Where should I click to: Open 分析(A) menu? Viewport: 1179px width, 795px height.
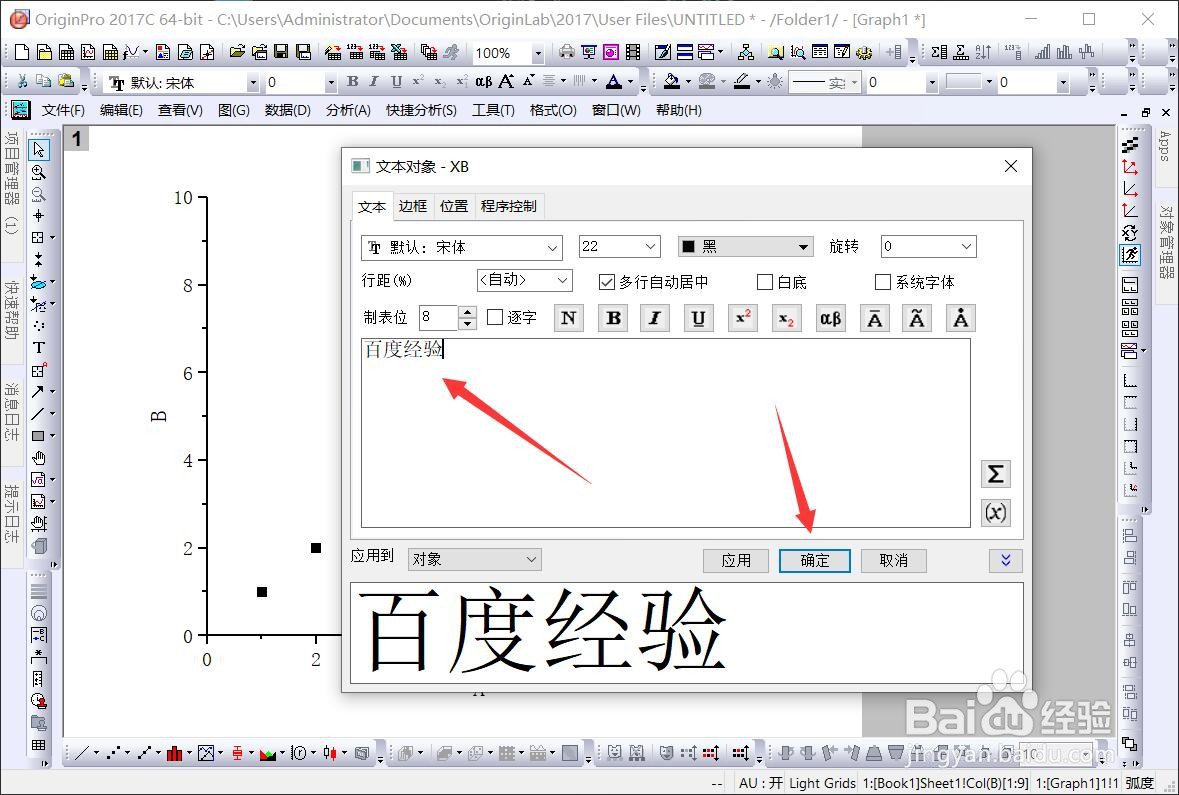tap(348, 111)
